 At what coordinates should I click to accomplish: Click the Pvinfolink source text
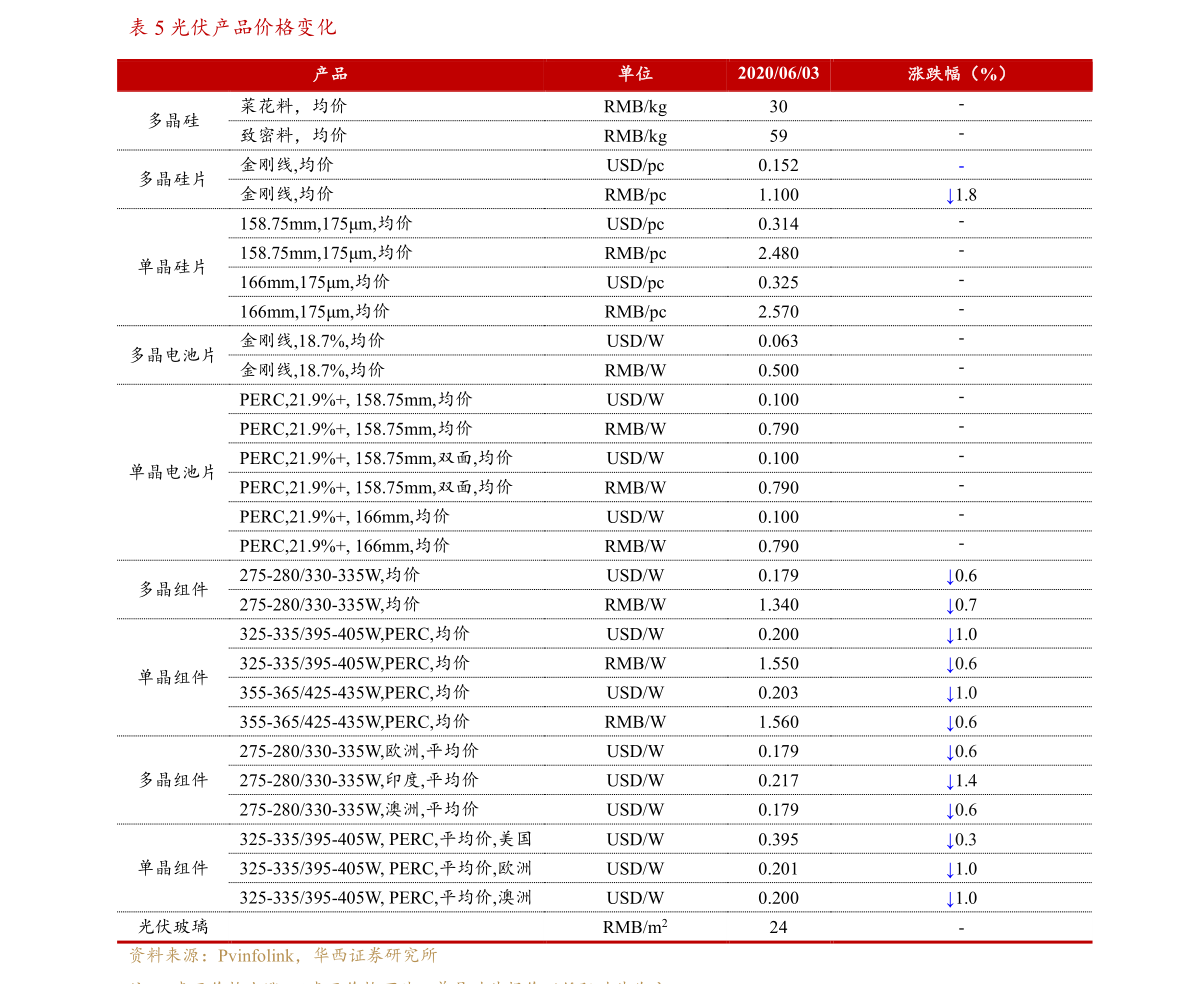pyautogui.click(x=256, y=956)
